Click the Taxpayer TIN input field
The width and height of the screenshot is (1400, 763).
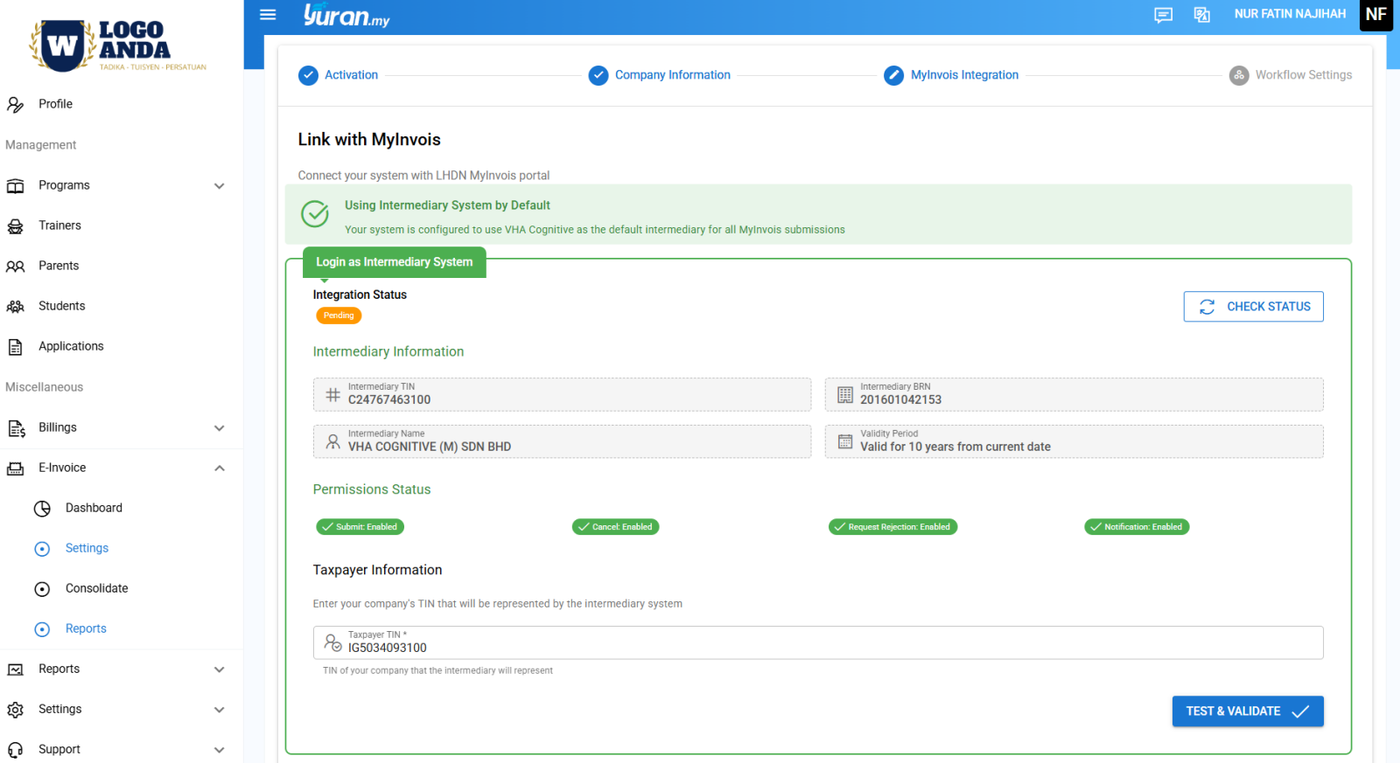(818, 643)
